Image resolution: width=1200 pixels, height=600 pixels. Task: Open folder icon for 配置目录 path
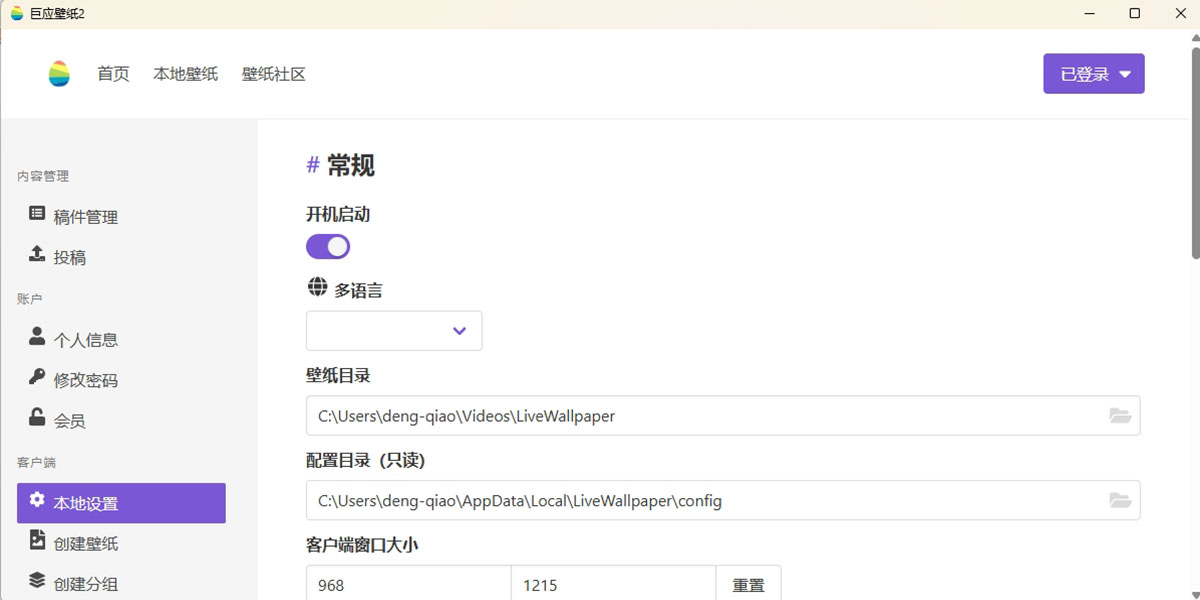[1120, 501]
